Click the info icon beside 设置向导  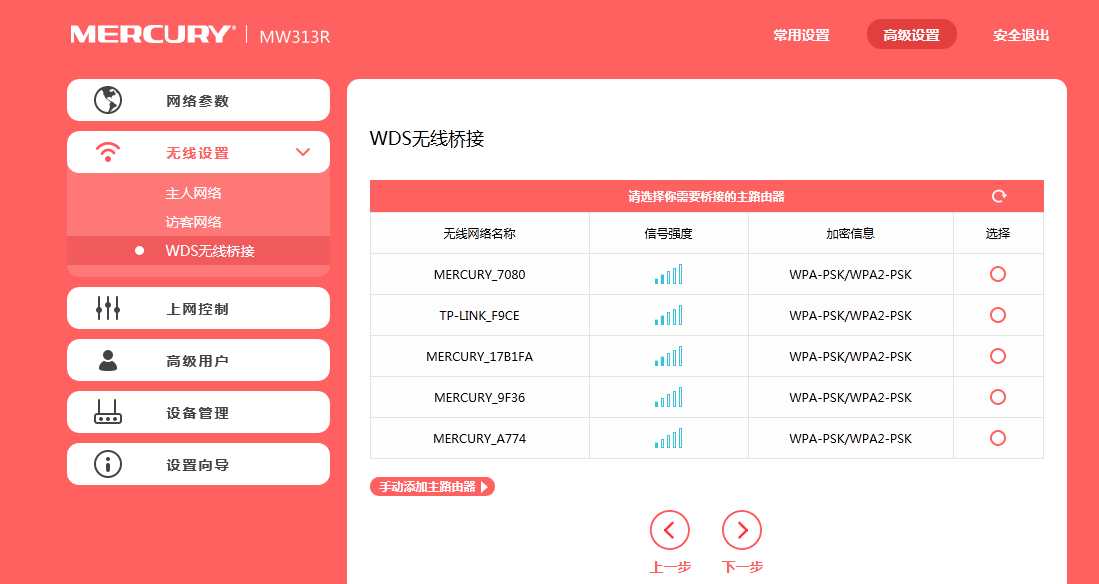pyautogui.click(x=108, y=464)
